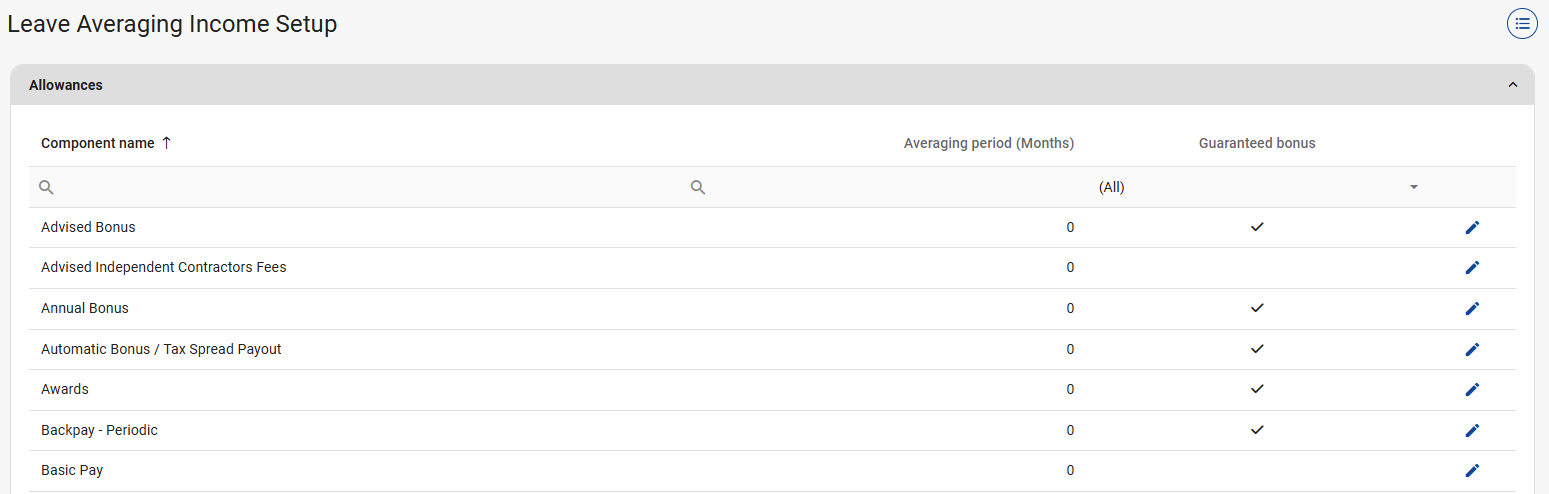Open edit for Annual Bonus
This screenshot has width=1549, height=494.
pyautogui.click(x=1472, y=309)
